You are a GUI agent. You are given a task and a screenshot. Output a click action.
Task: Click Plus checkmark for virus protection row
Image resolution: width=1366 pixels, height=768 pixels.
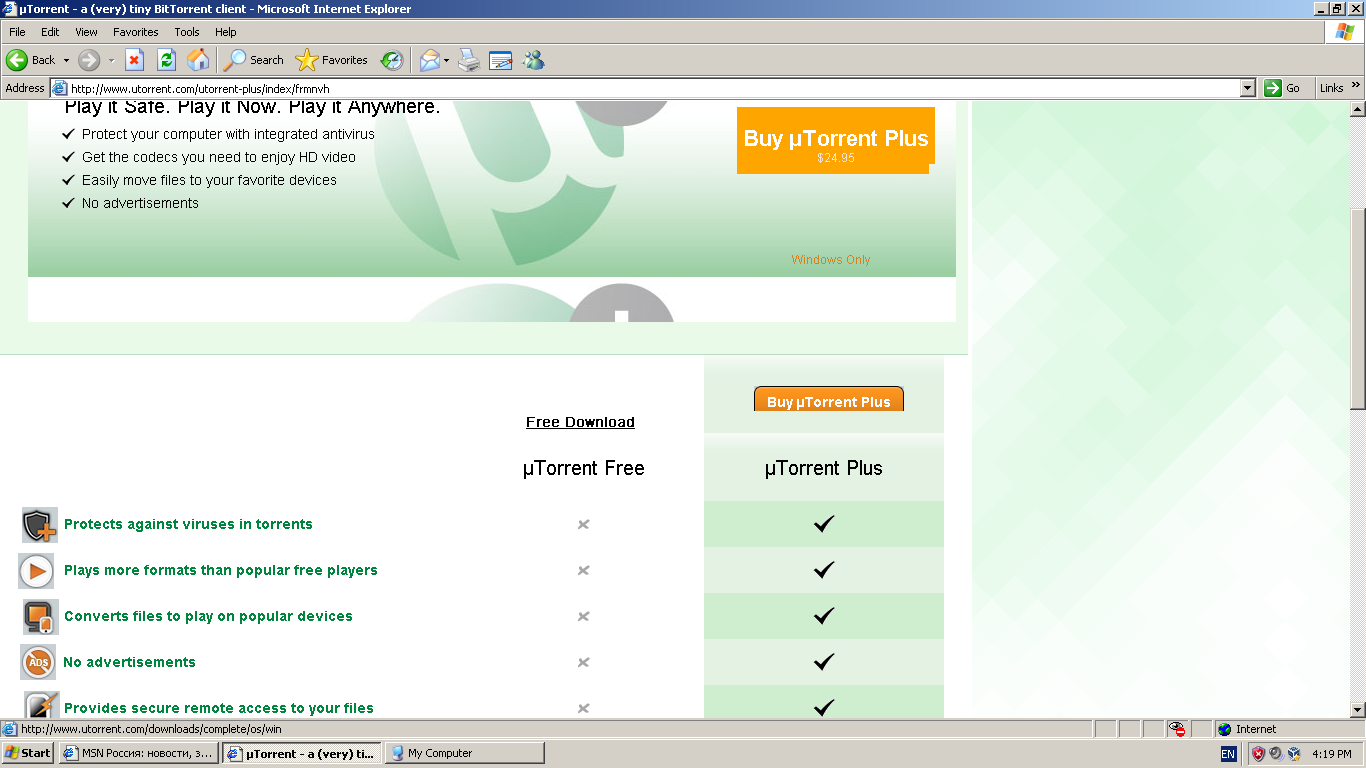point(824,524)
